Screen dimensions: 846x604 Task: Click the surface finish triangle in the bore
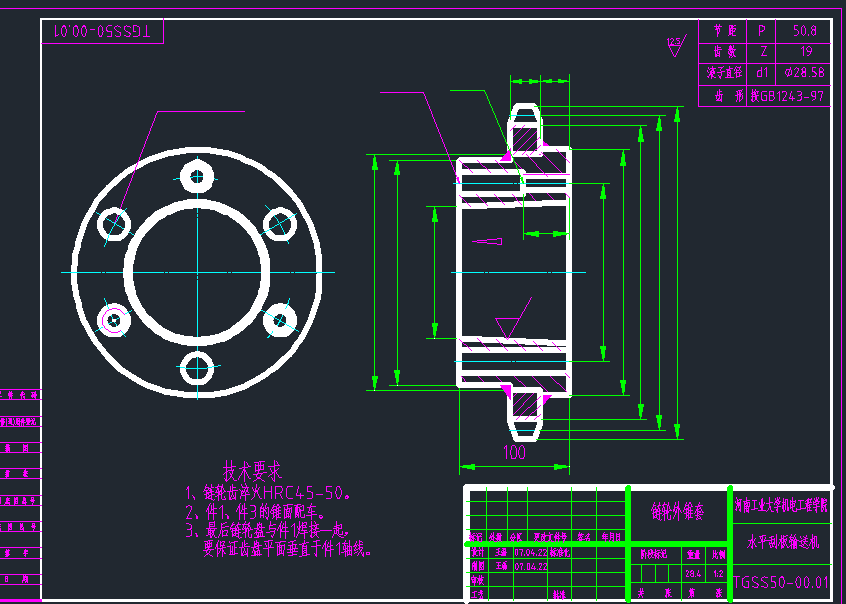[508, 326]
